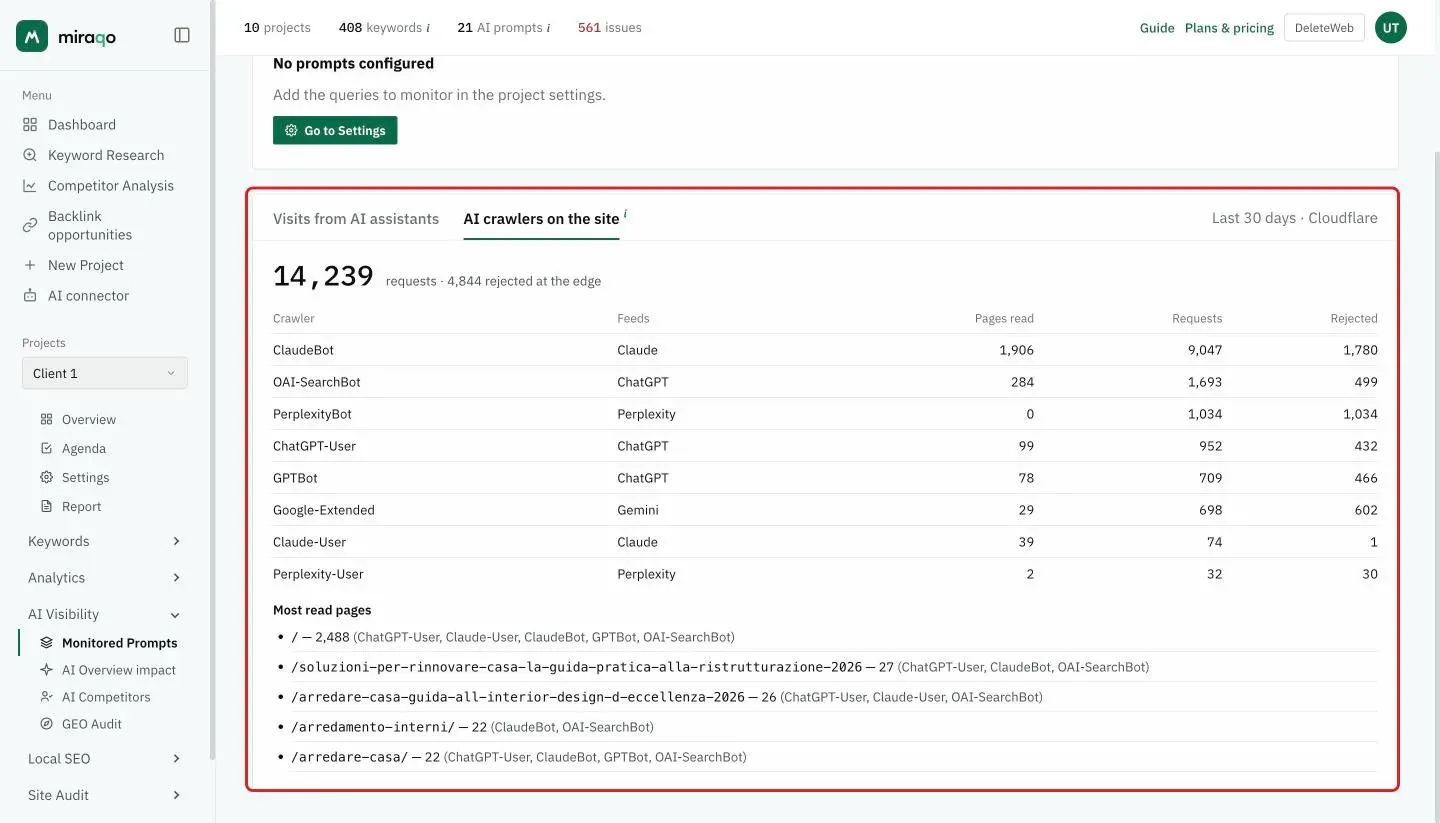Click the Gemini feeds cell
Viewport: 1440px width, 823px height.
638,510
